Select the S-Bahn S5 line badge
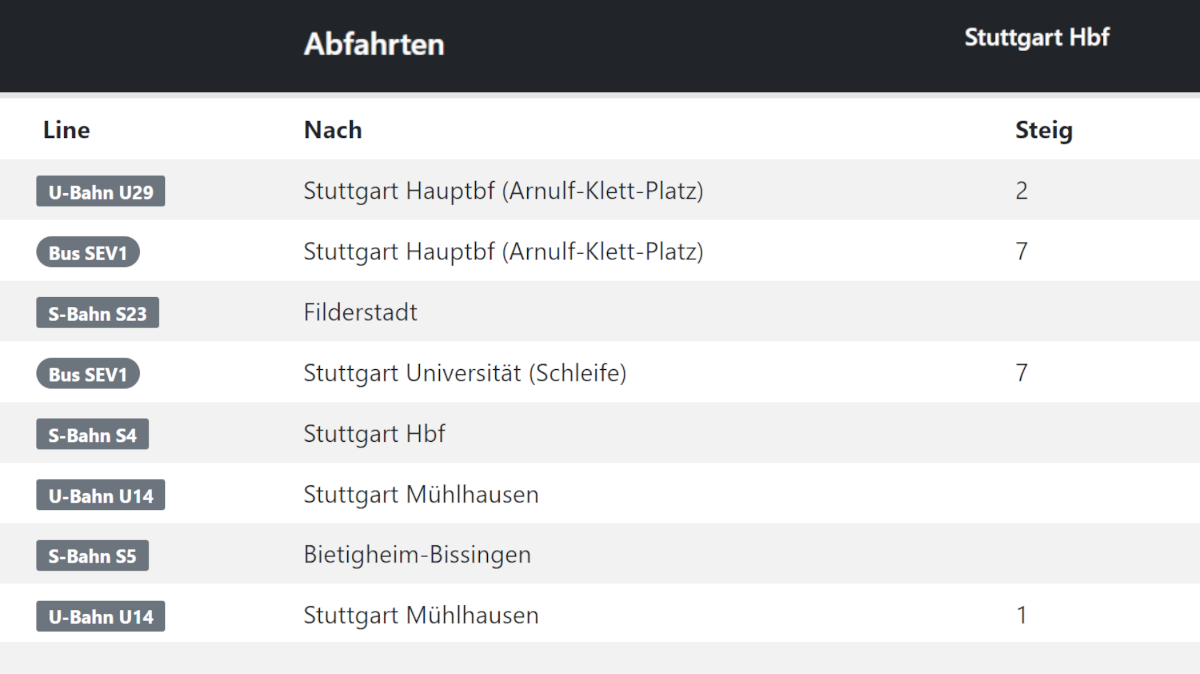Image resolution: width=1200 pixels, height=674 pixels. tap(92, 555)
